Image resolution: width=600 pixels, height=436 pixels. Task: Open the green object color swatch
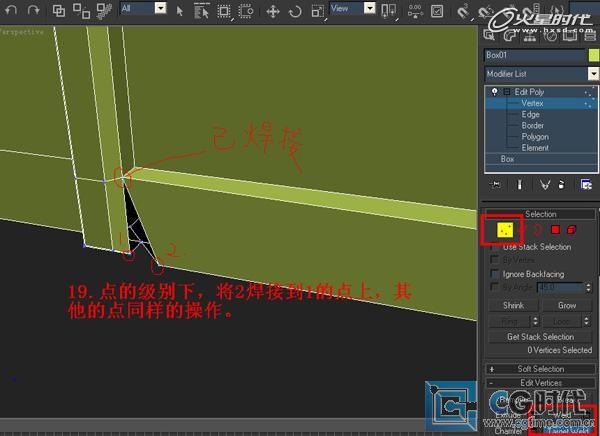tap(594, 56)
